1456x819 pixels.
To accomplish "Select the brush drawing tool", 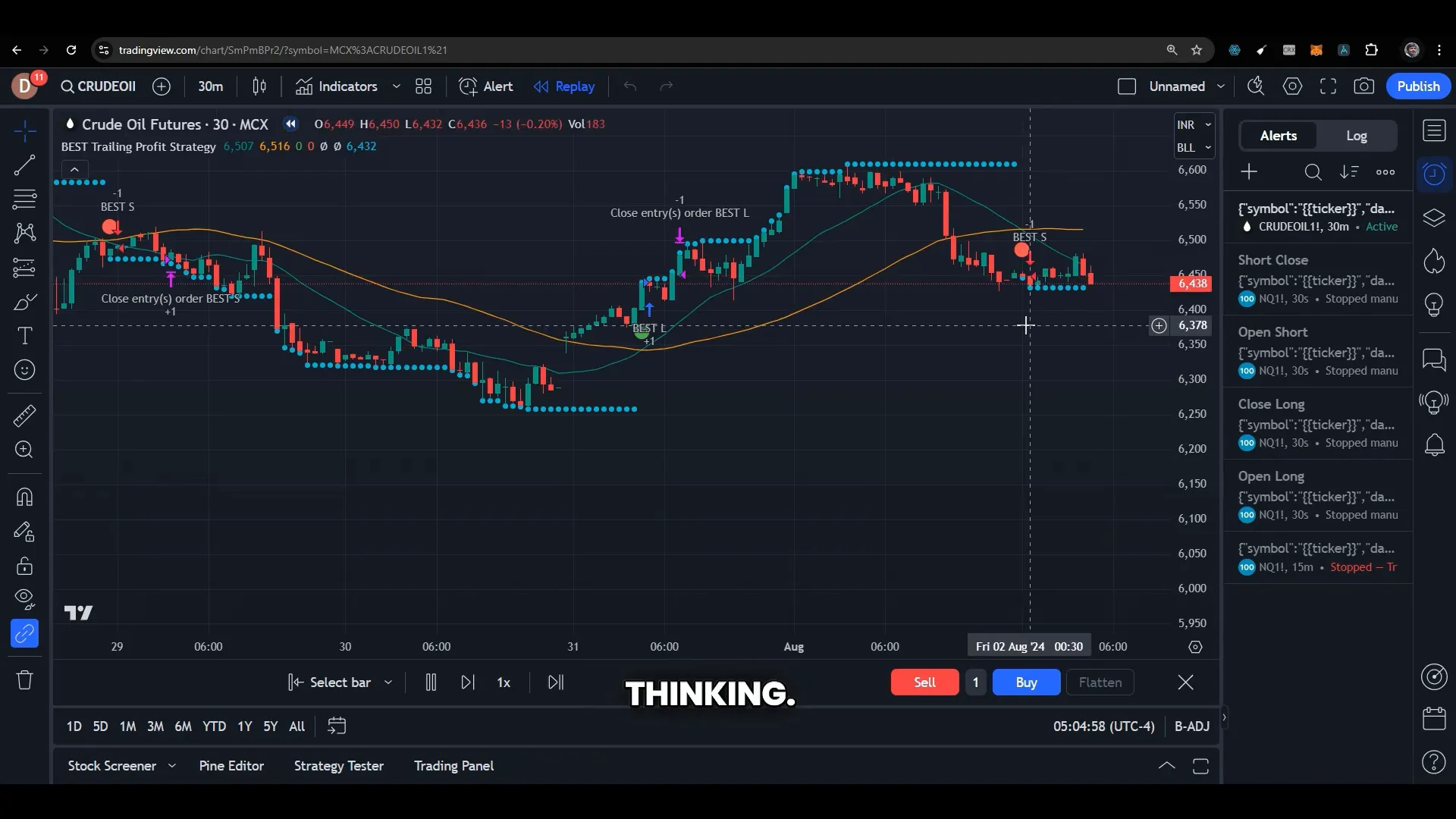I will [x=24, y=302].
